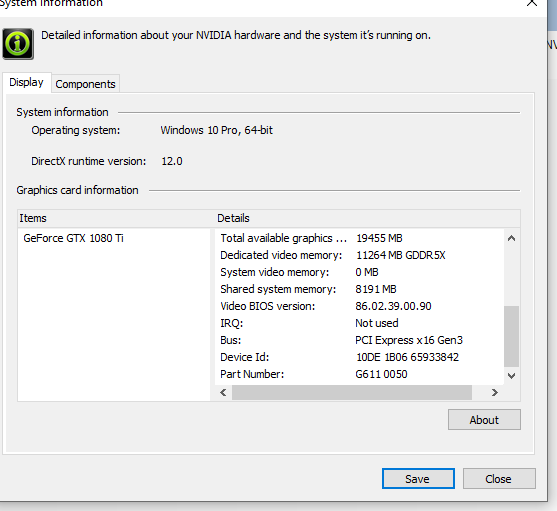Select the Device Id row
Viewport: 557px width, 511px height.
point(359,357)
